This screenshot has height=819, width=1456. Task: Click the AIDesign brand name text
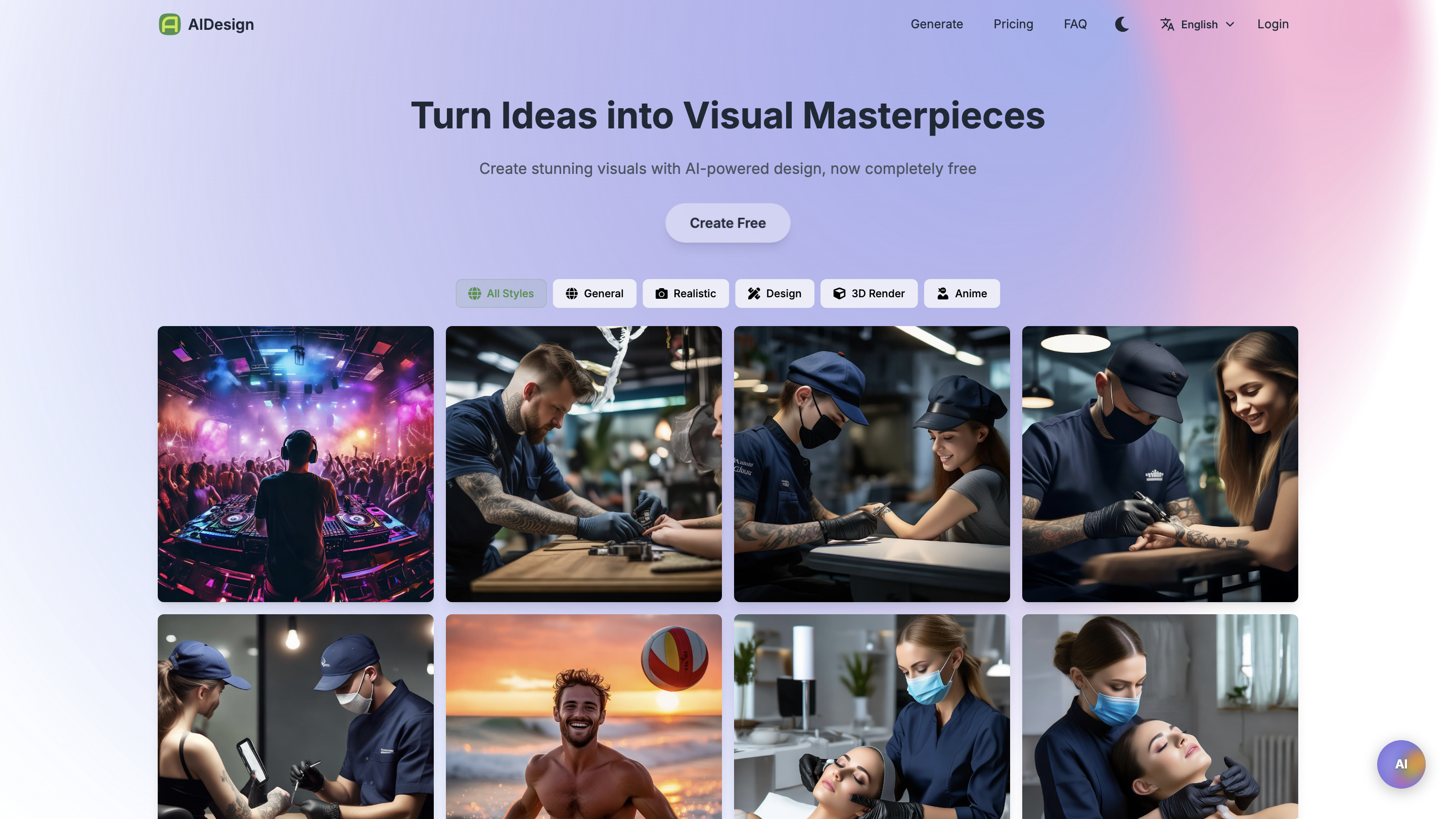point(220,24)
